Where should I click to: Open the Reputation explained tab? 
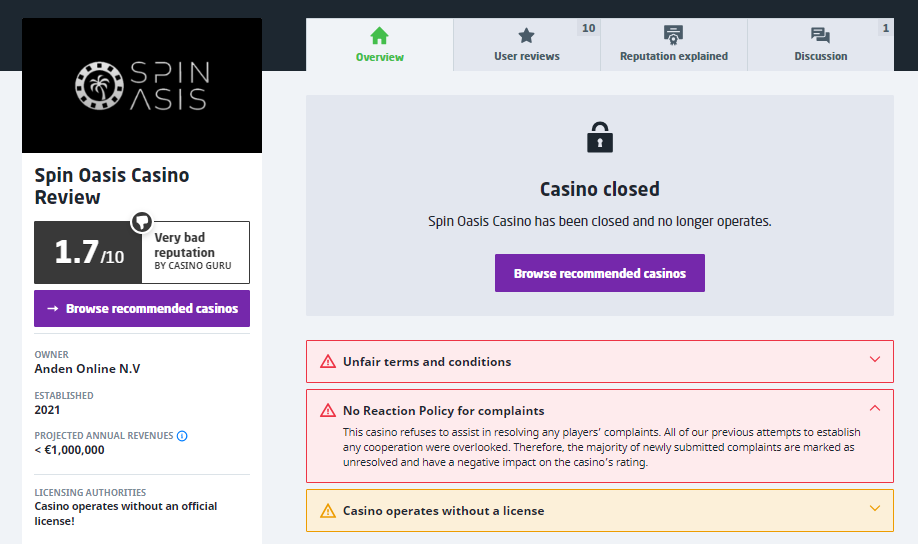click(673, 46)
